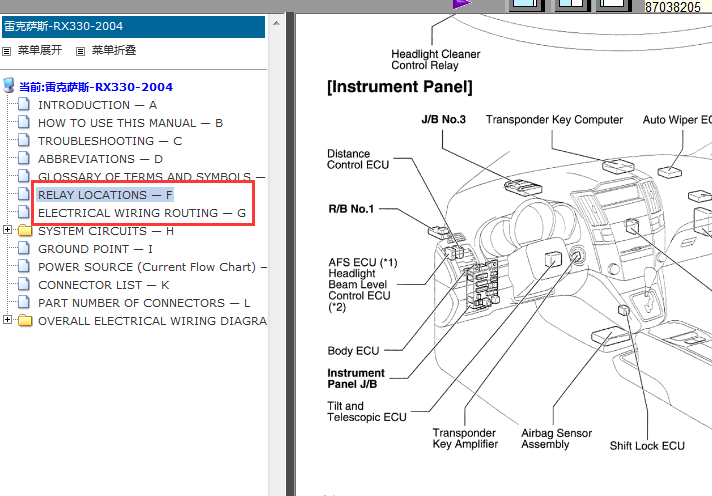
Task: Click the purple arrow toolbar icon
Action: coord(462,4)
